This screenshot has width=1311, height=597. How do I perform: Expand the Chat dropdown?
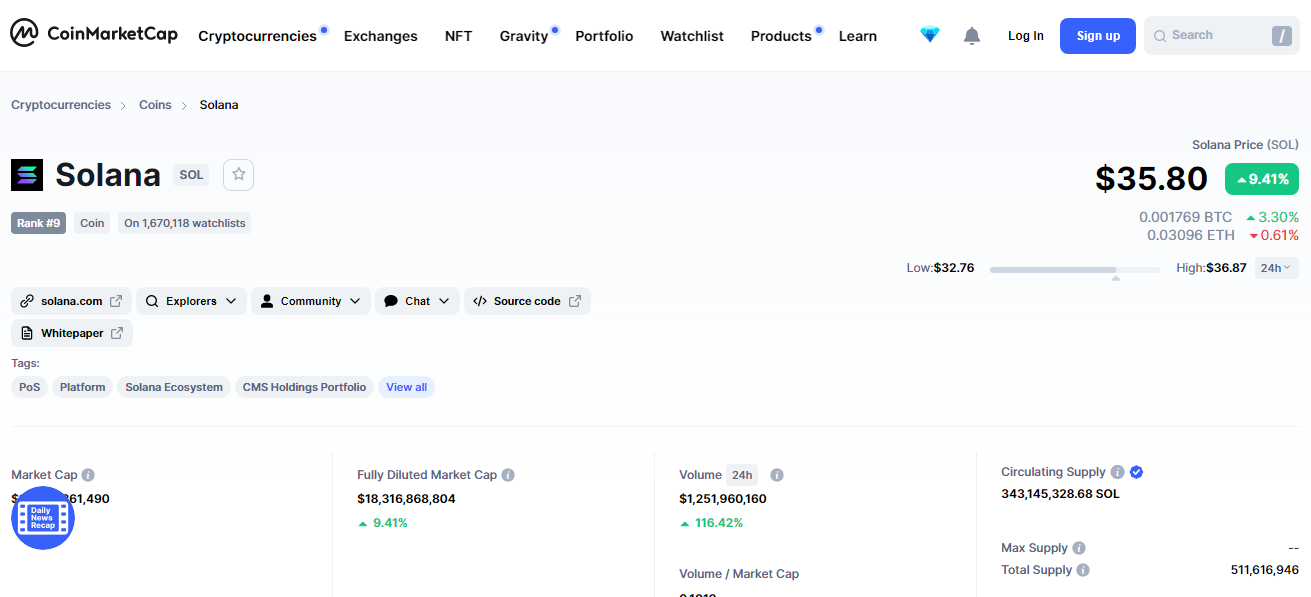[417, 301]
